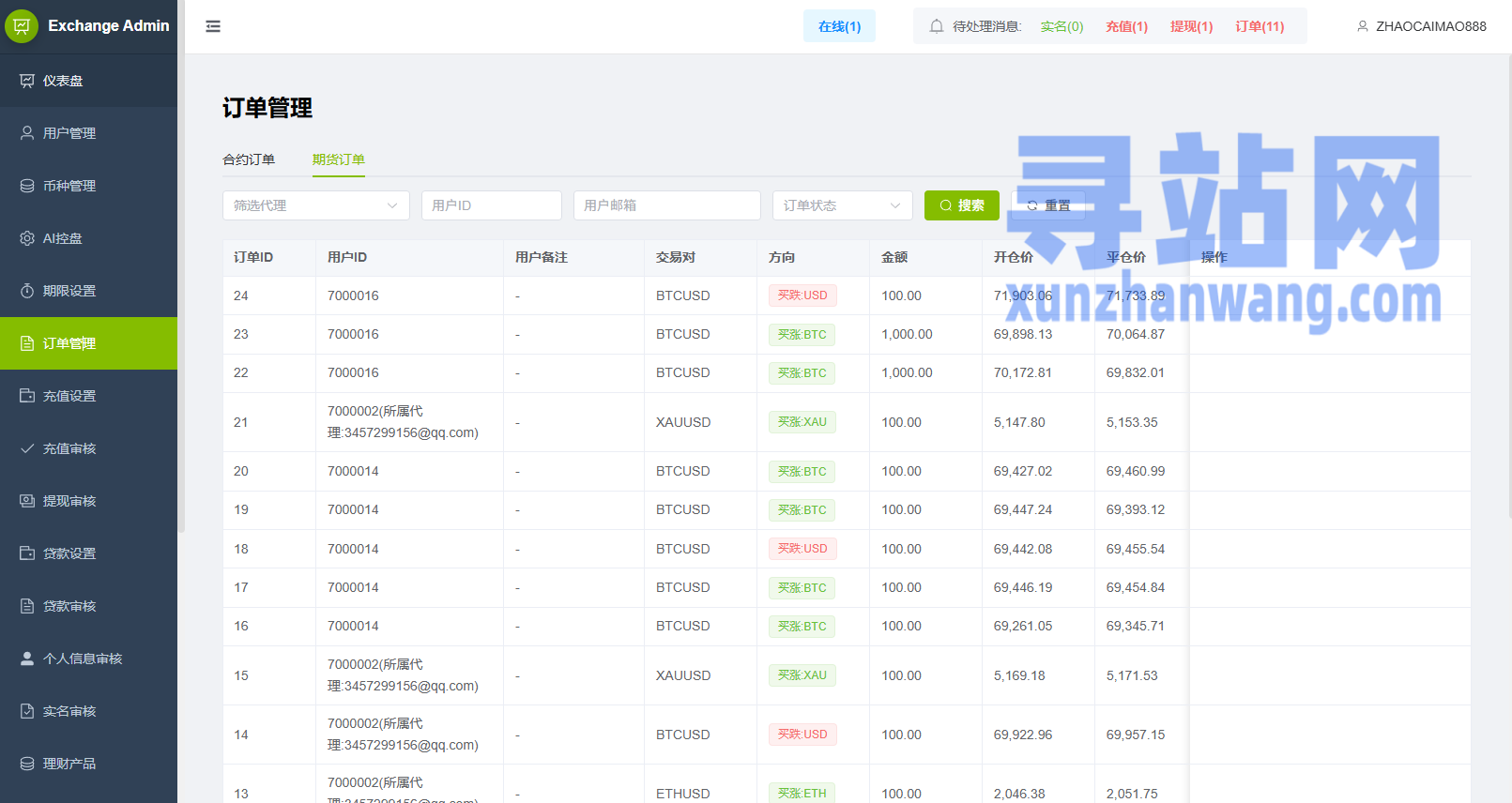
Task: Click the 订单(11) pending link
Action: (1260, 26)
